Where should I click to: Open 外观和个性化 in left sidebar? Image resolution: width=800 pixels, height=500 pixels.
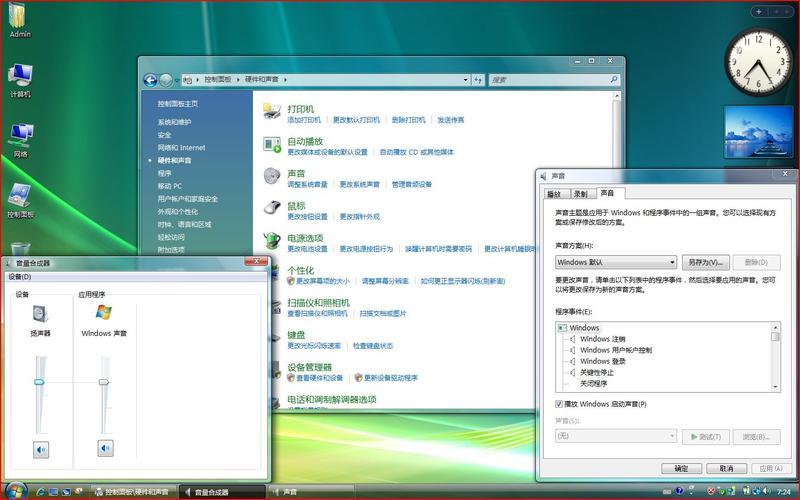tap(178, 211)
